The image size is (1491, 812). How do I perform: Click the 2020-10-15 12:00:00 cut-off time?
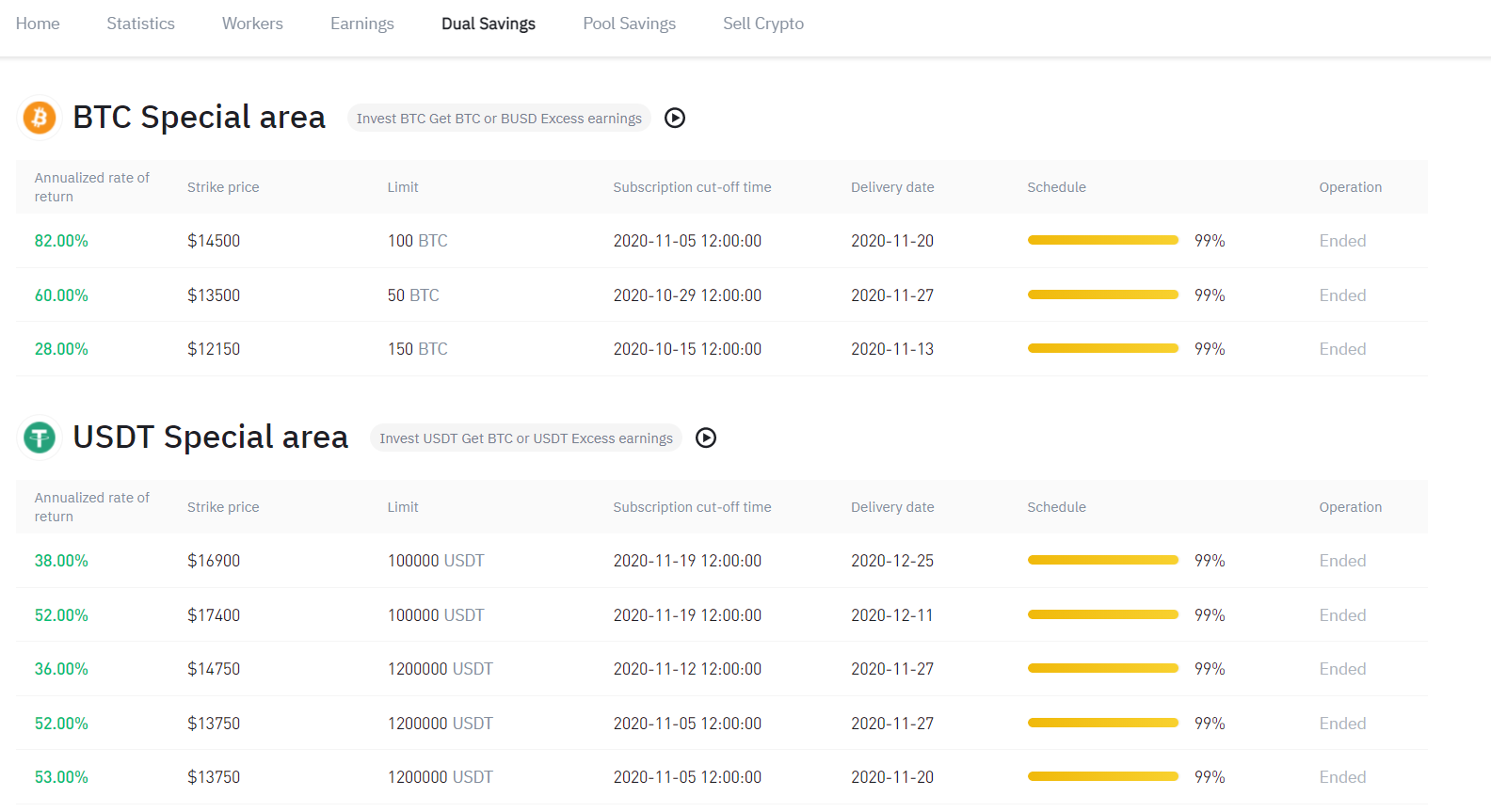[687, 349]
